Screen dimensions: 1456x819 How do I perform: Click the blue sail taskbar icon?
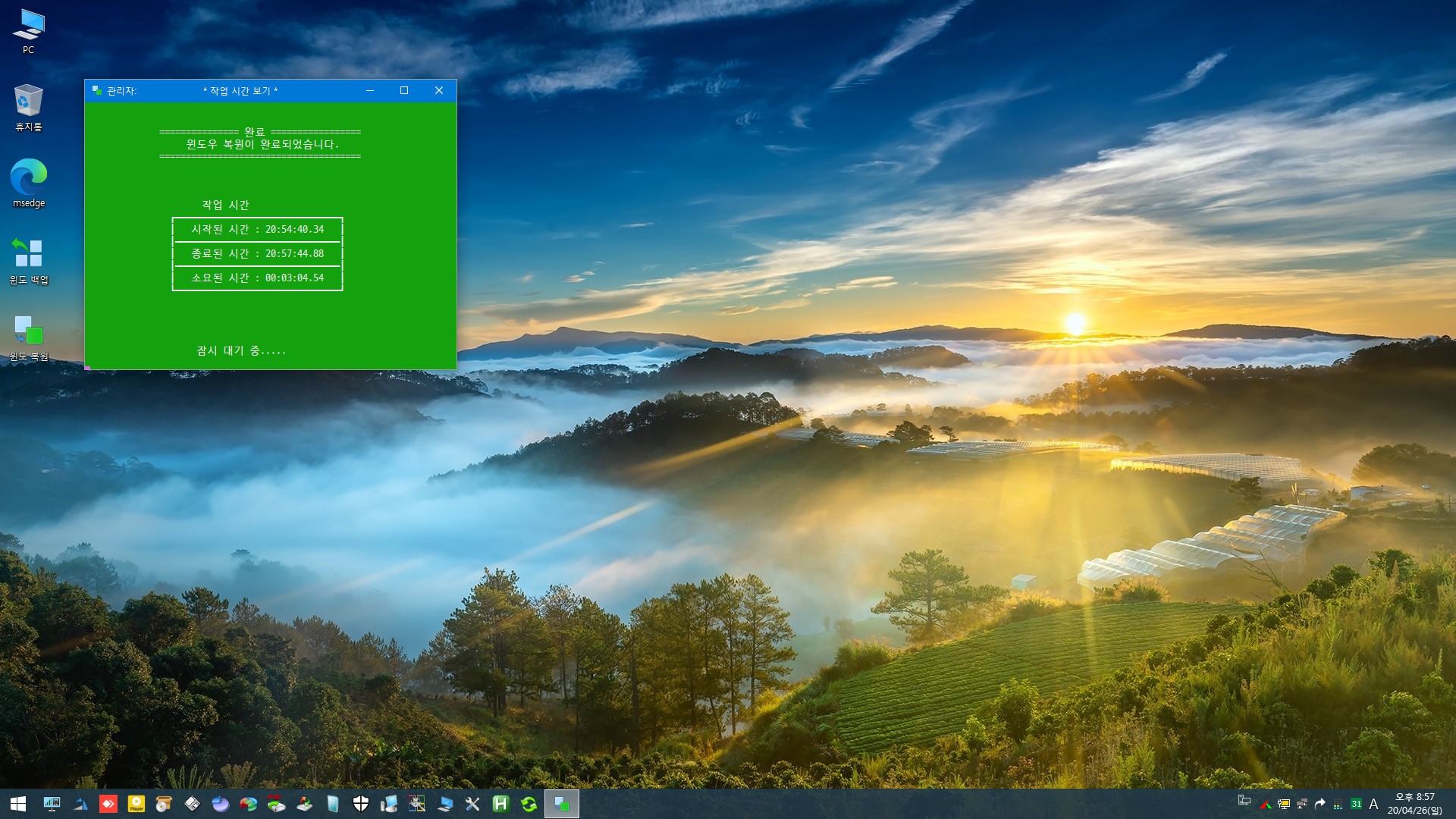pyautogui.click(x=80, y=804)
